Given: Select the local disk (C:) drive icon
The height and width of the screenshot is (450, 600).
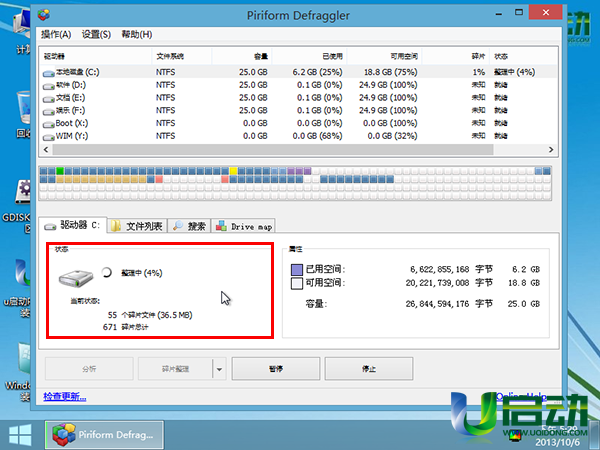Looking at the screenshot, I should coord(49,73).
